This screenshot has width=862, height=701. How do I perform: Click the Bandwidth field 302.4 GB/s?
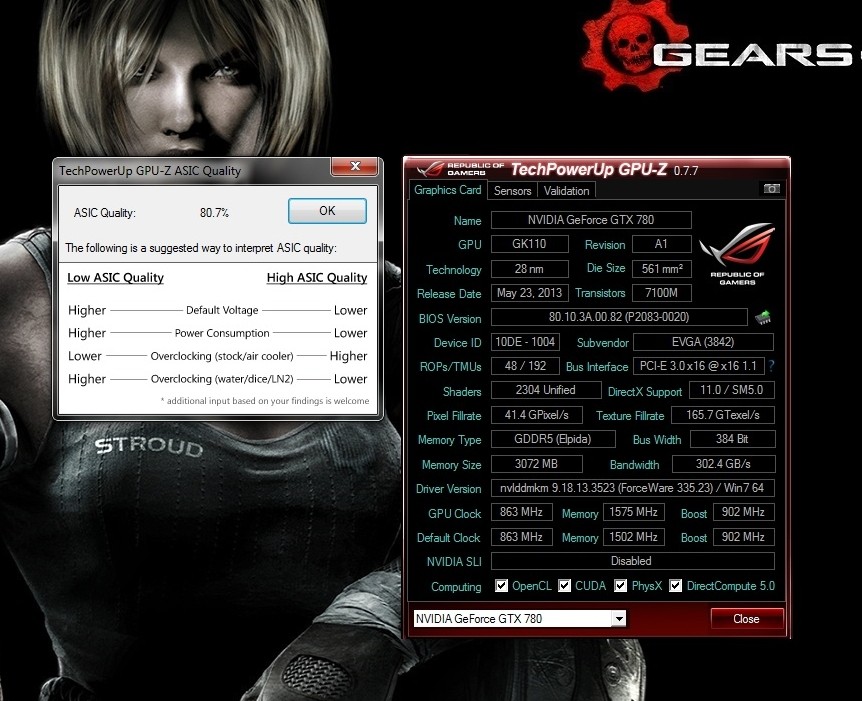pyautogui.click(x=723, y=464)
